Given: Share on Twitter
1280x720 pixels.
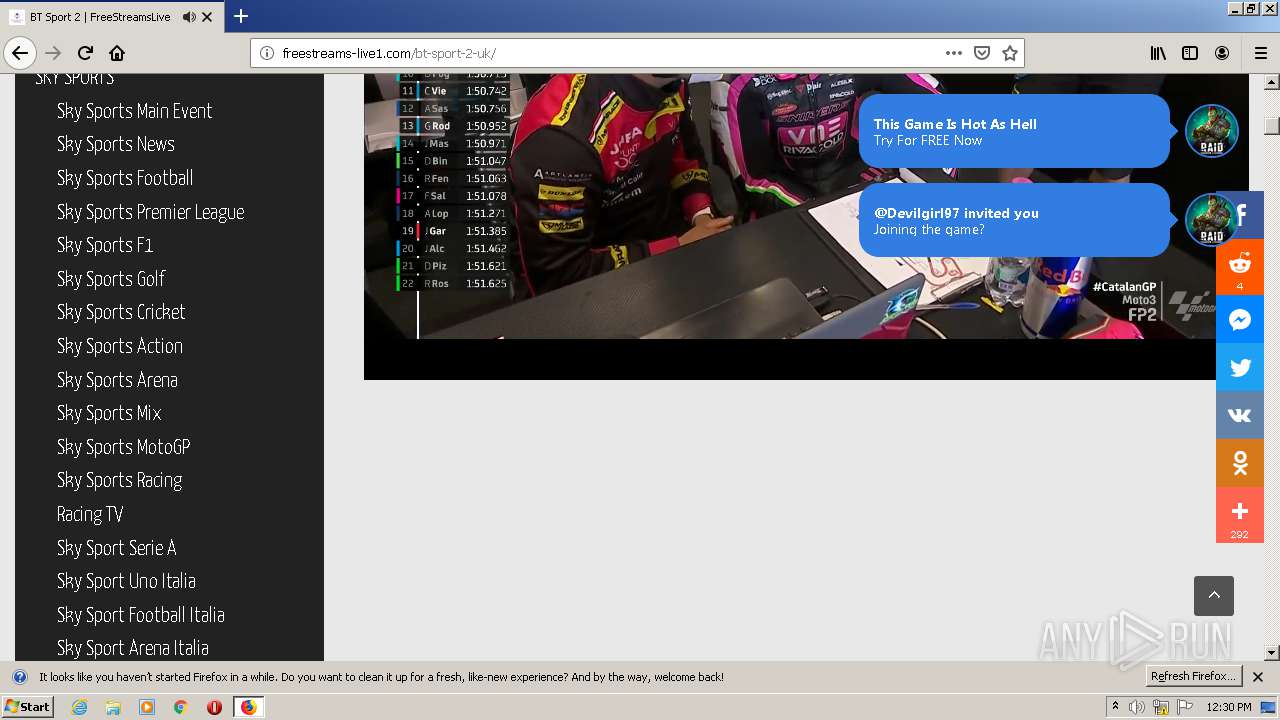Looking at the screenshot, I should point(1240,367).
